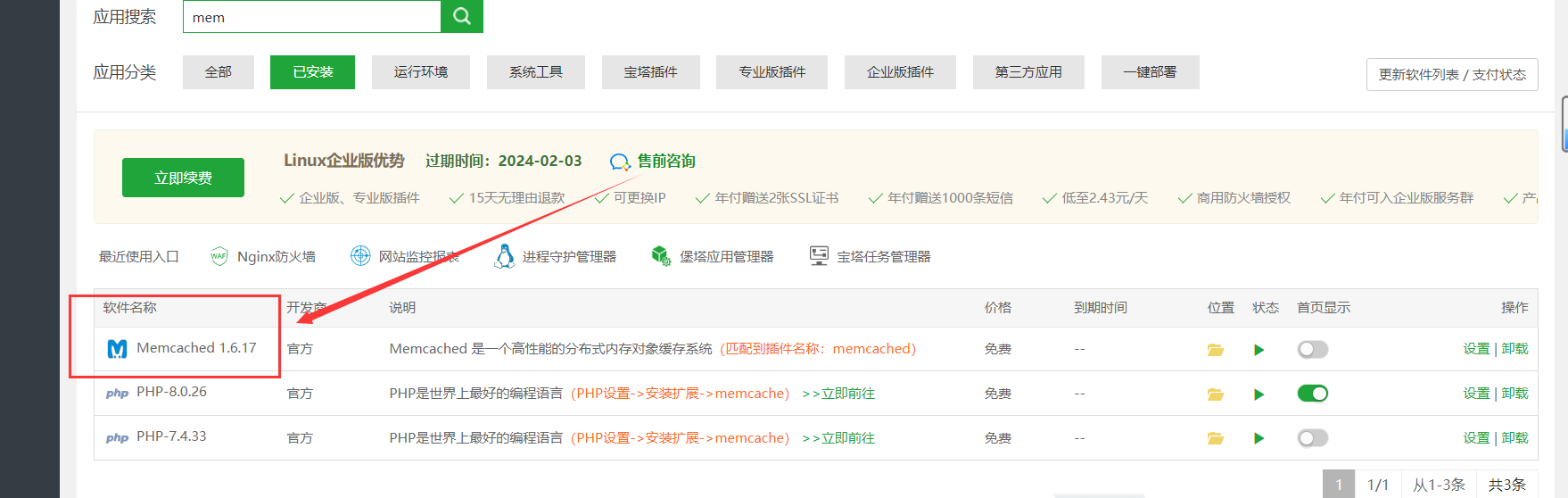The image size is (1568, 498).
Task: Select the 宝塔插件 category tab
Action: [651, 72]
